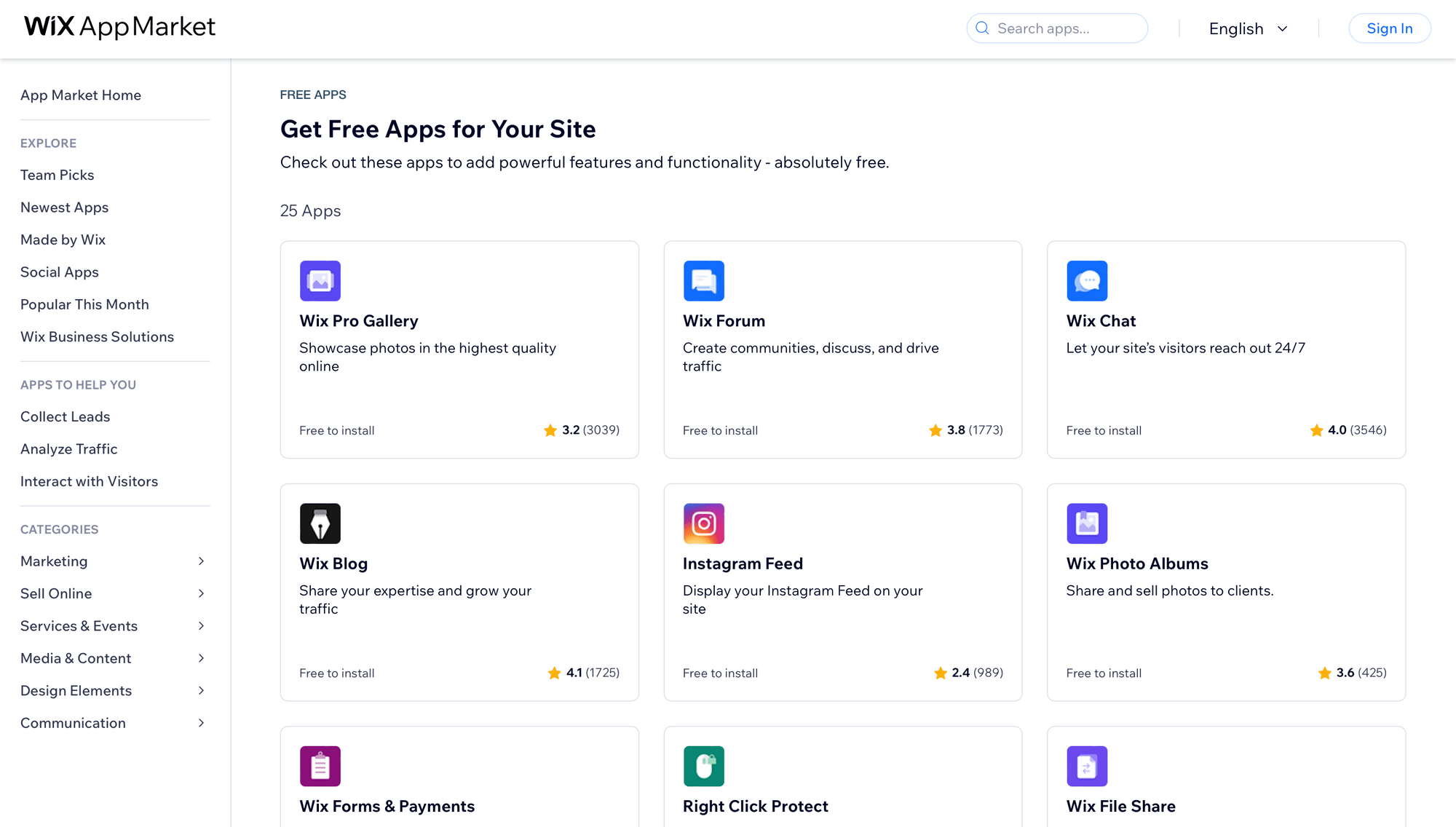Click the search magnifier icon
1456x827 pixels.
tap(982, 28)
